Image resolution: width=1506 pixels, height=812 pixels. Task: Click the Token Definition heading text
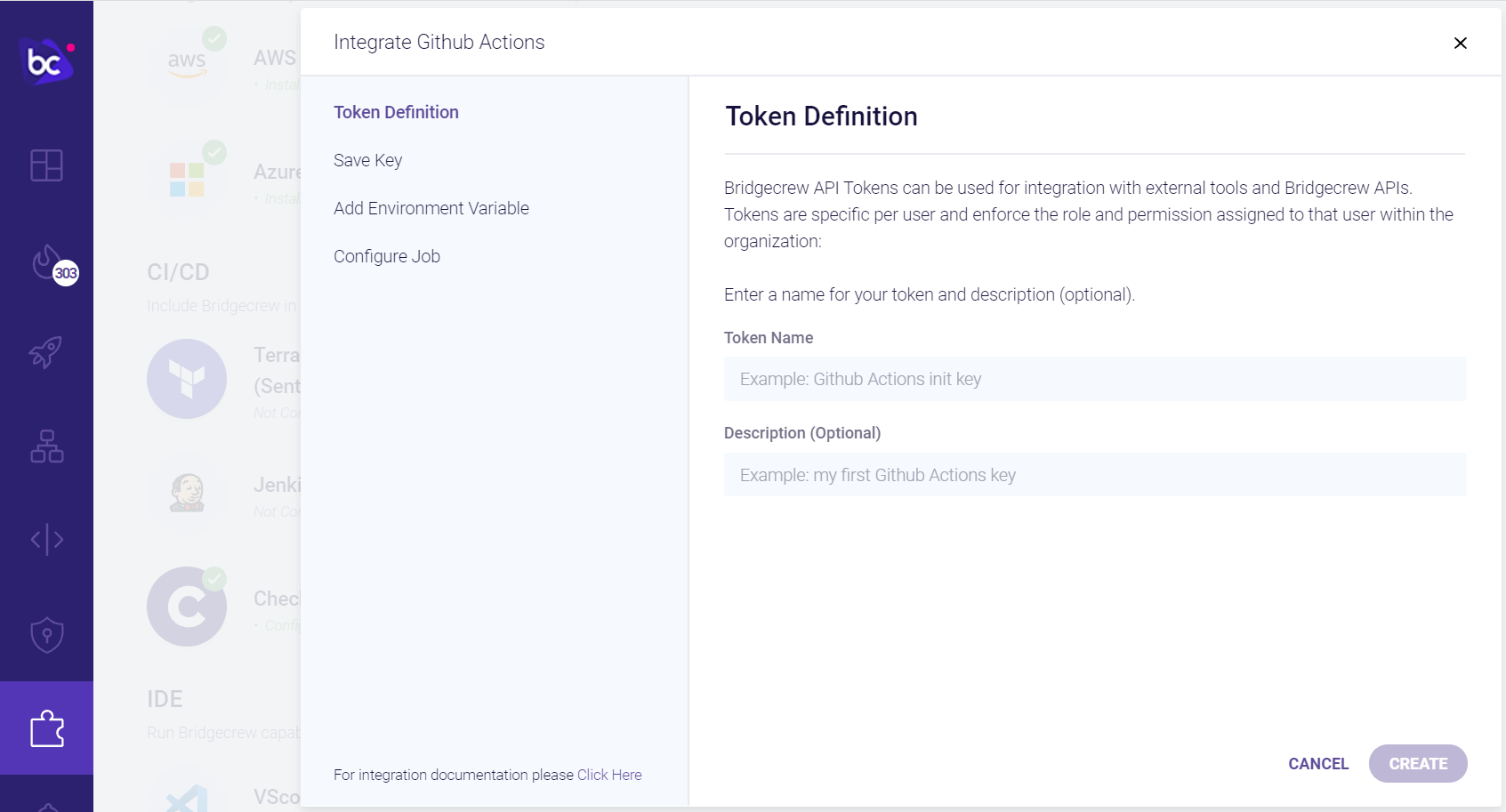pyautogui.click(x=821, y=117)
